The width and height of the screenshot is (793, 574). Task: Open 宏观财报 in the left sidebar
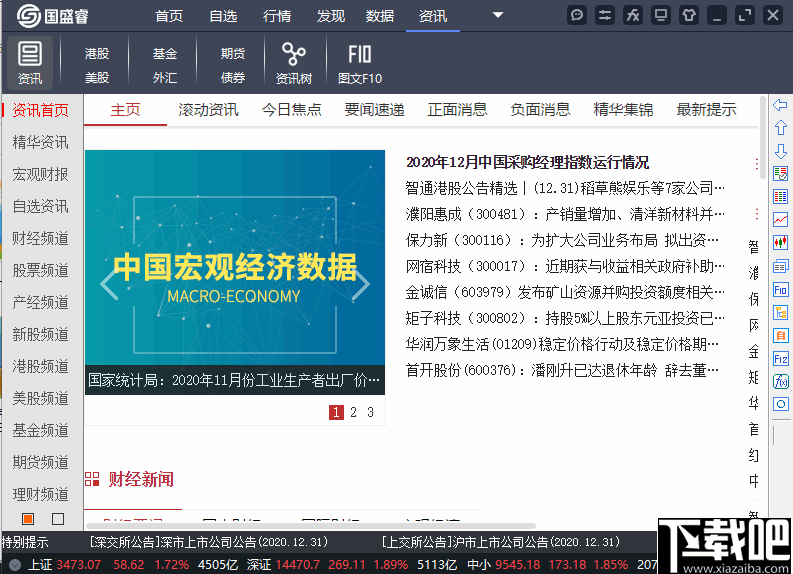(40, 174)
